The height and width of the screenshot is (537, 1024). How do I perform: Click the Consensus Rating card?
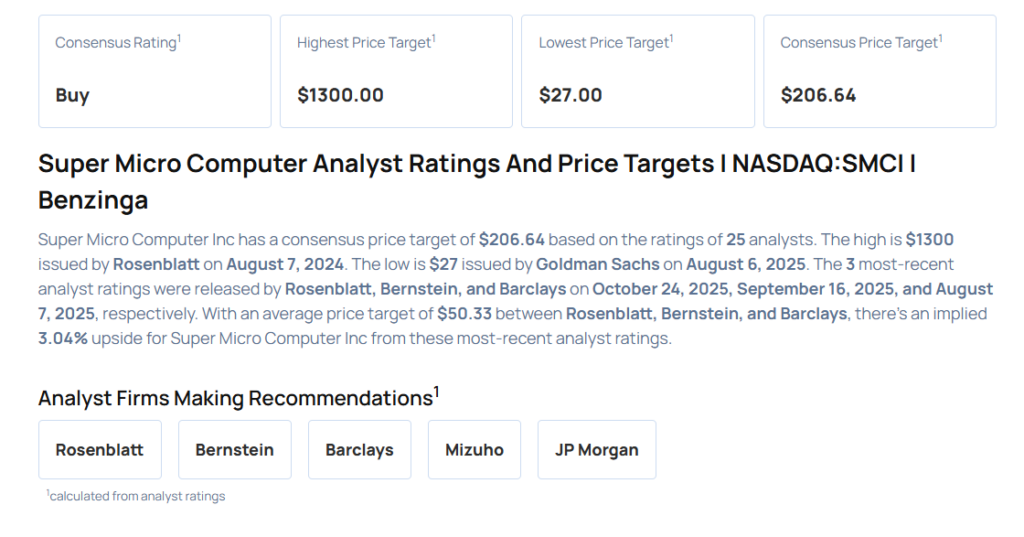[154, 70]
